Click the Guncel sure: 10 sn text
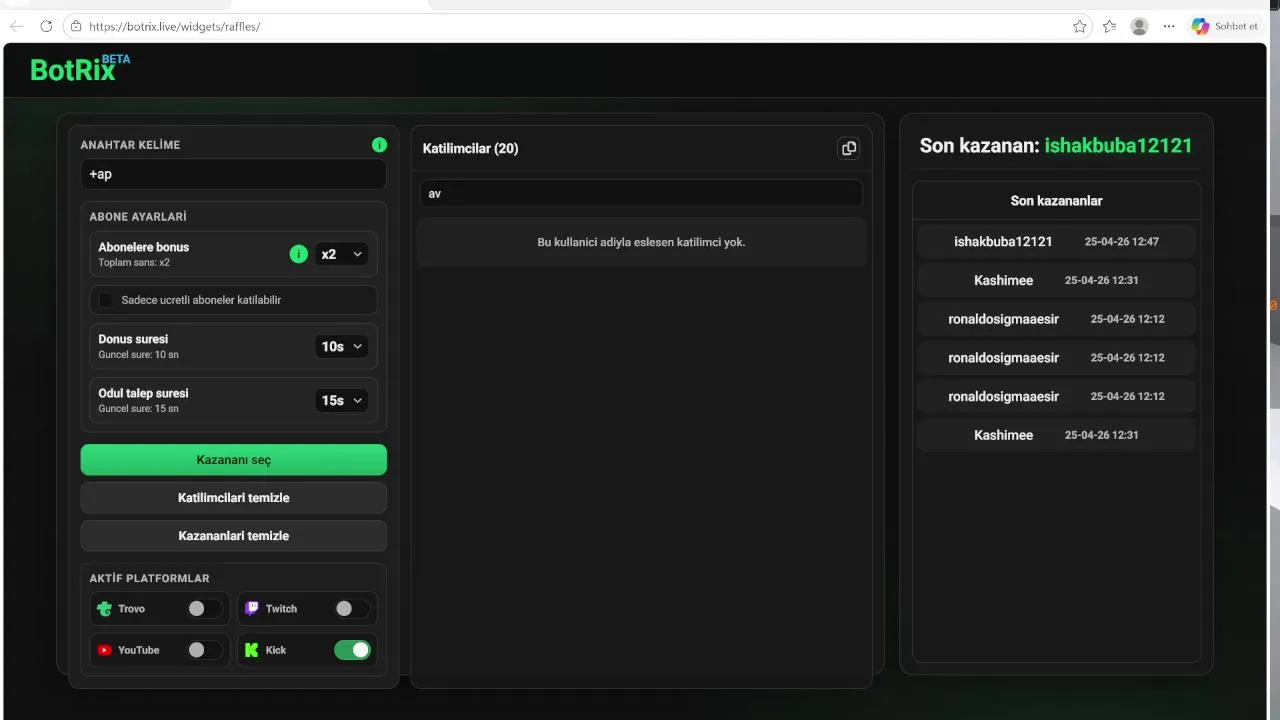The image size is (1280, 720). [138, 355]
